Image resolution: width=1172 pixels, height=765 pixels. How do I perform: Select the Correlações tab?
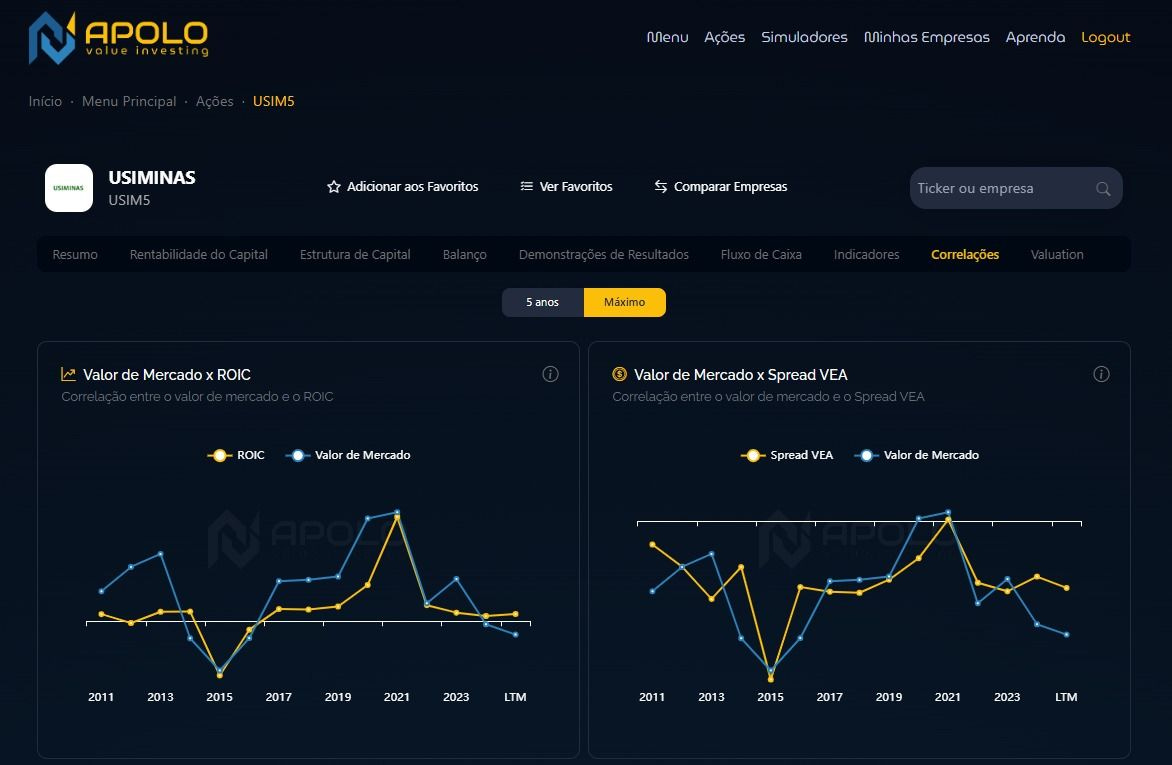tap(965, 254)
